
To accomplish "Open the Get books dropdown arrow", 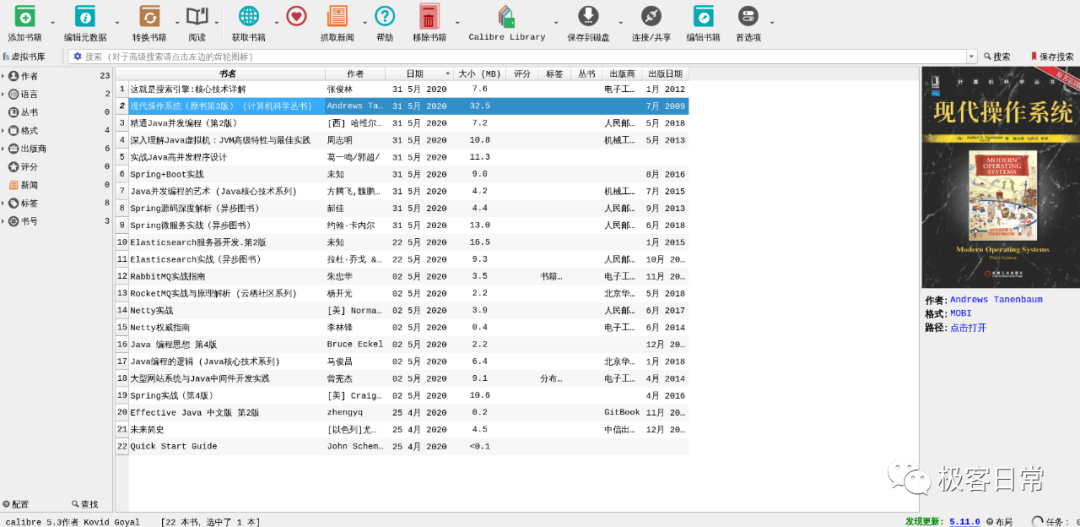I will click(x=276, y=22).
